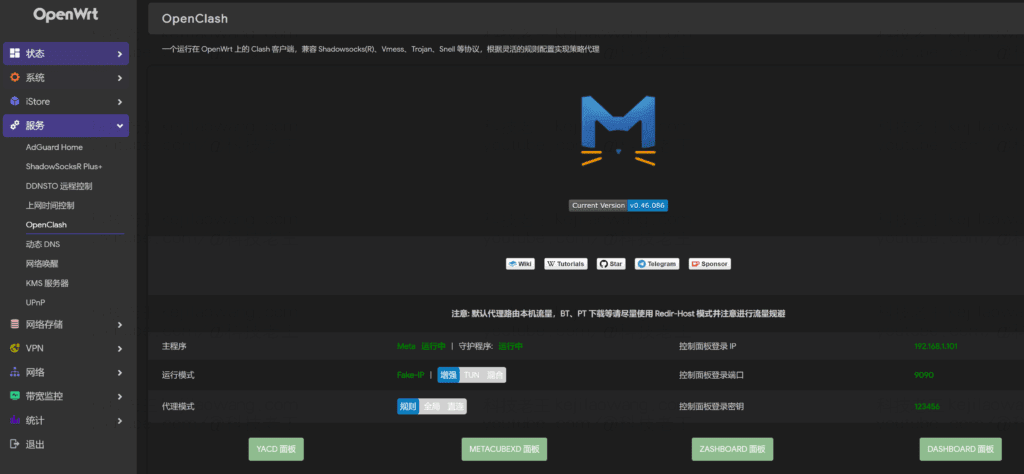Expand the 系统 menu chevron
Viewport: 1024px width, 474px height.
coord(120,78)
